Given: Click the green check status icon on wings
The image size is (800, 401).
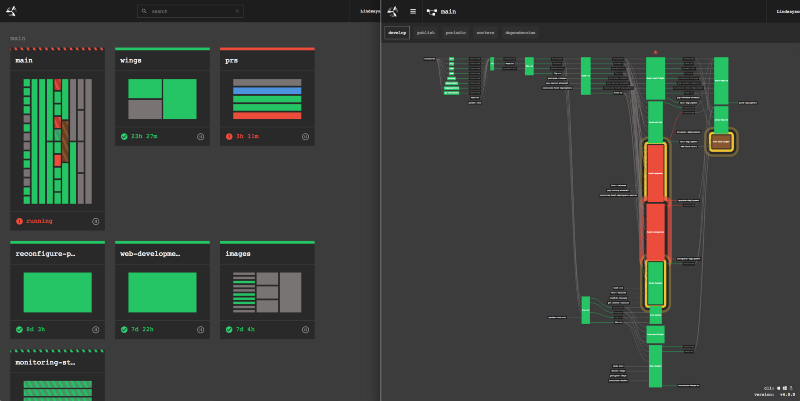Looking at the screenshot, I should click(124, 136).
